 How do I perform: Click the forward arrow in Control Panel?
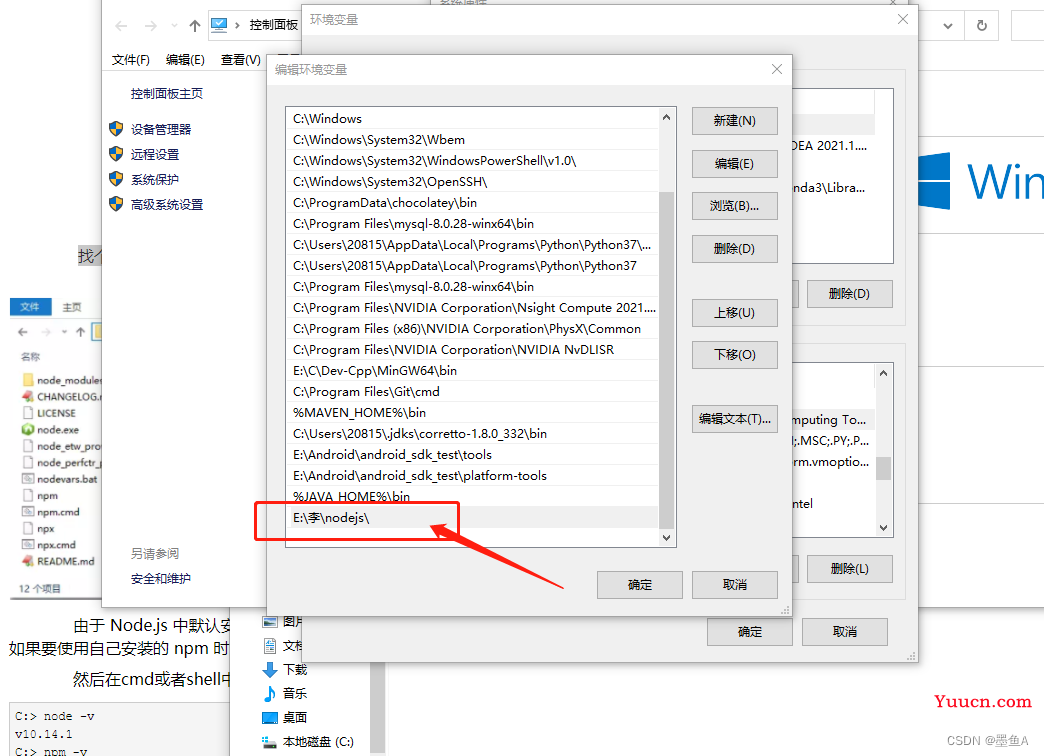151,26
